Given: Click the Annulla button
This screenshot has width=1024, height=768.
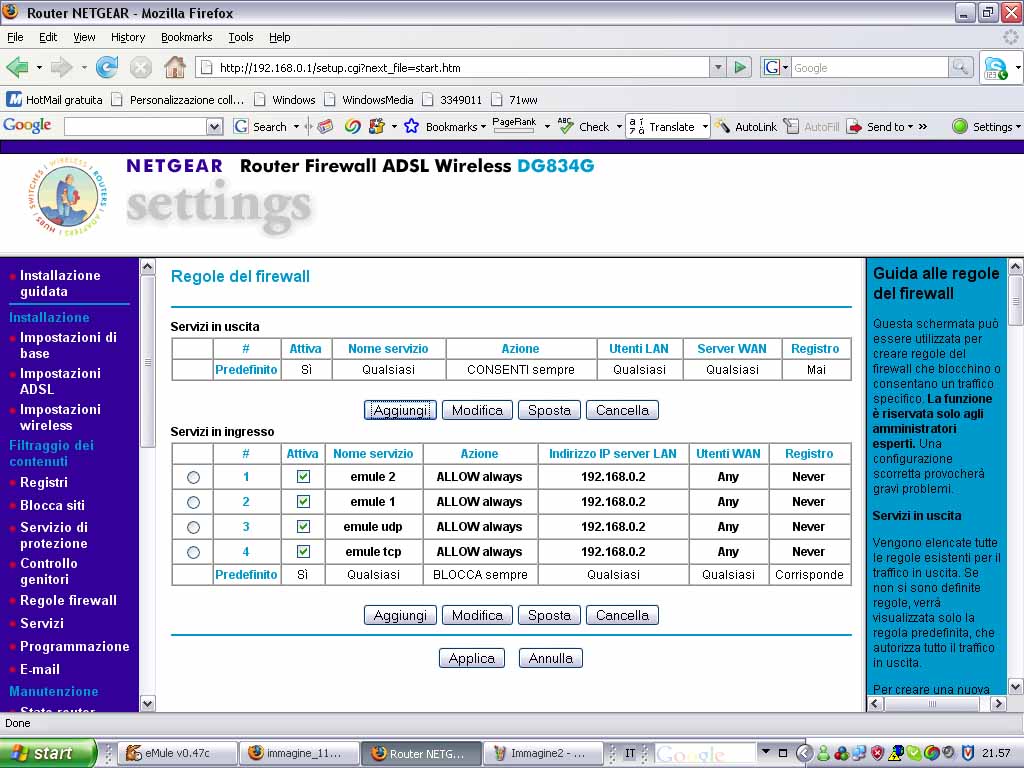Looking at the screenshot, I should coord(551,658).
